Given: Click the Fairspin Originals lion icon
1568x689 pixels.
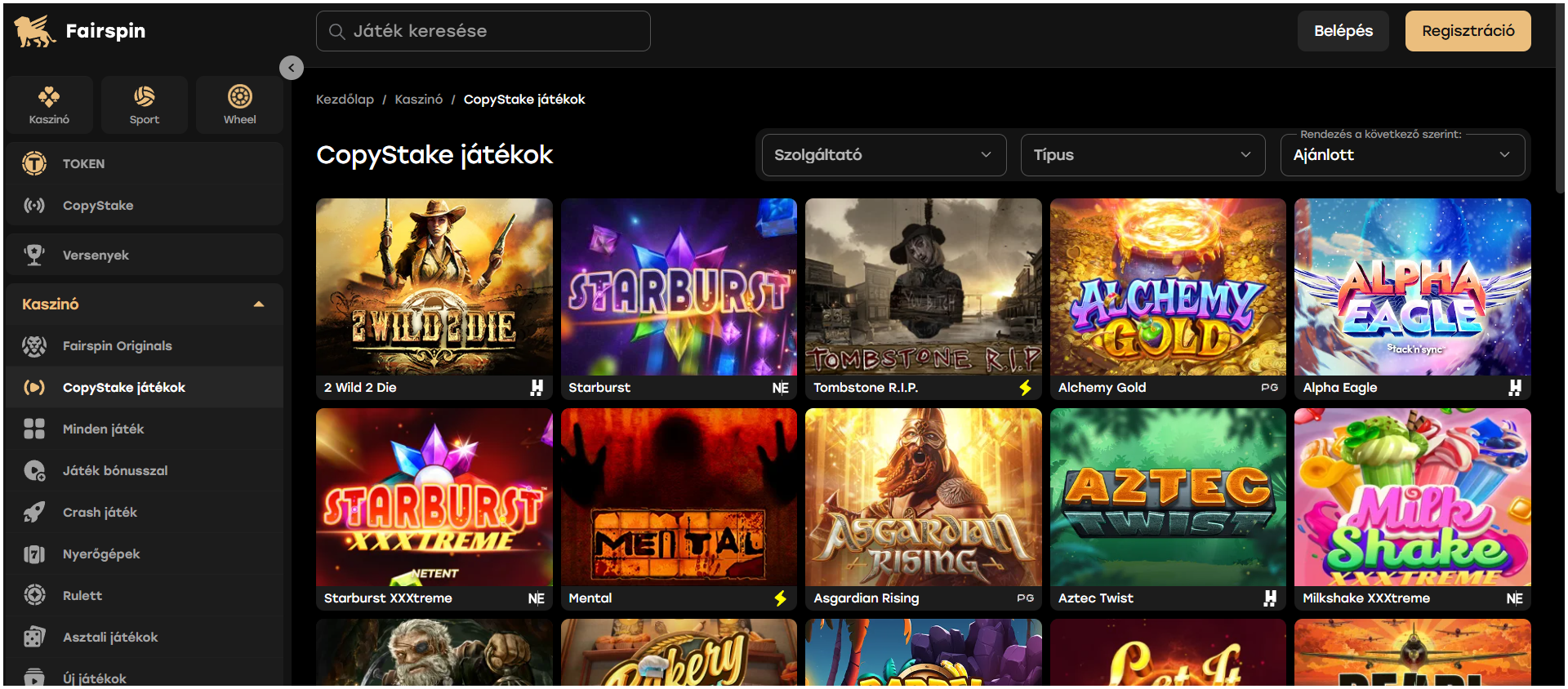Looking at the screenshot, I should [x=34, y=346].
